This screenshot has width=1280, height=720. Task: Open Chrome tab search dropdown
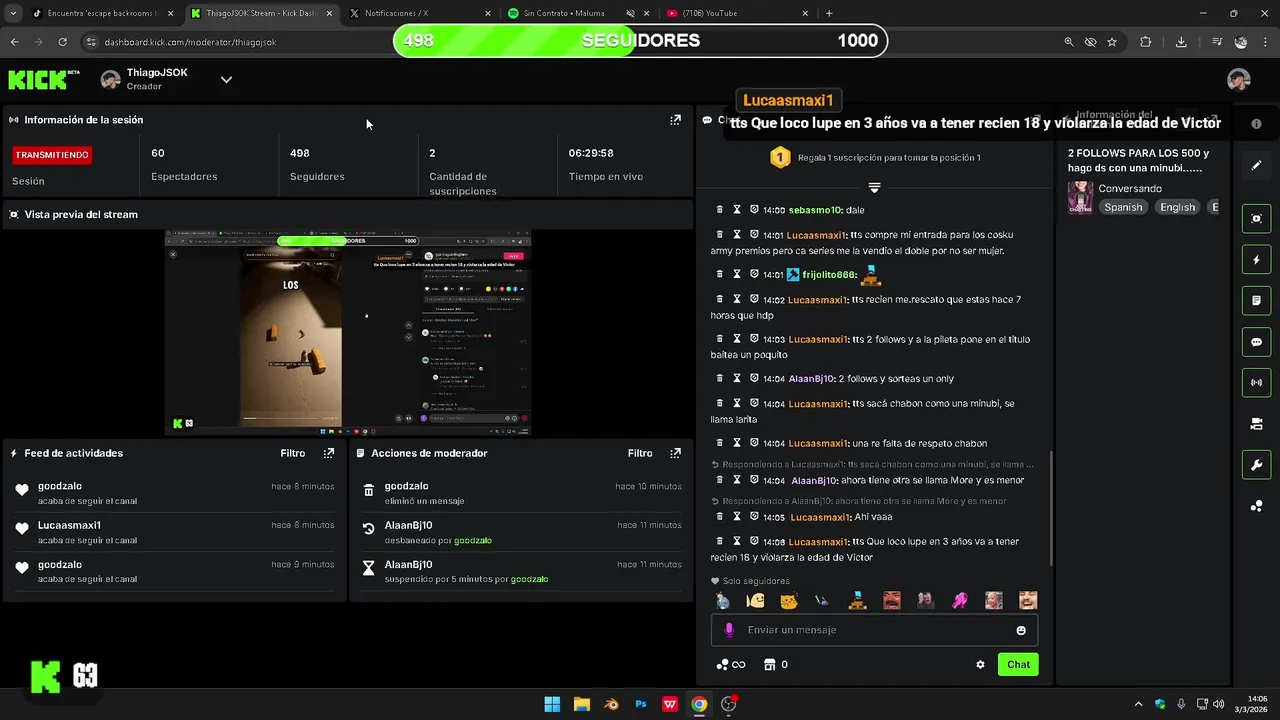(x=13, y=13)
